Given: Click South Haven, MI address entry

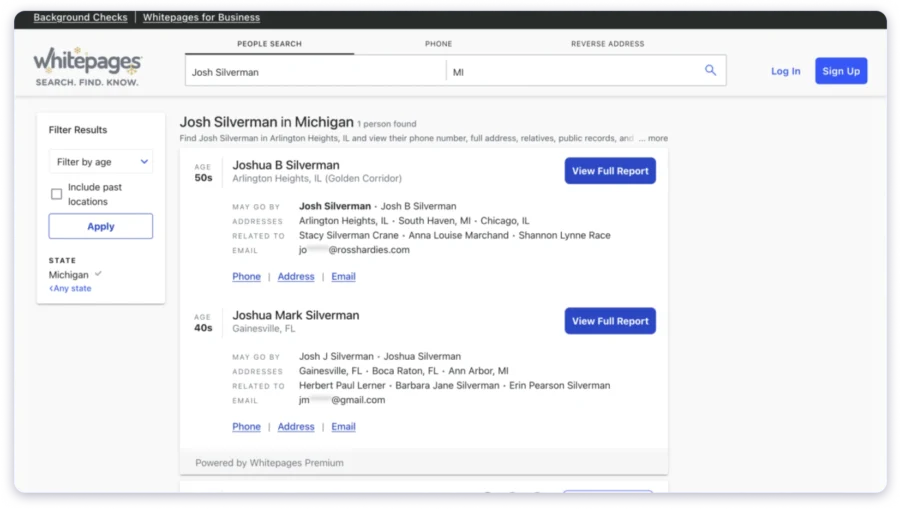Looking at the screenshot, I should (435, 221).
